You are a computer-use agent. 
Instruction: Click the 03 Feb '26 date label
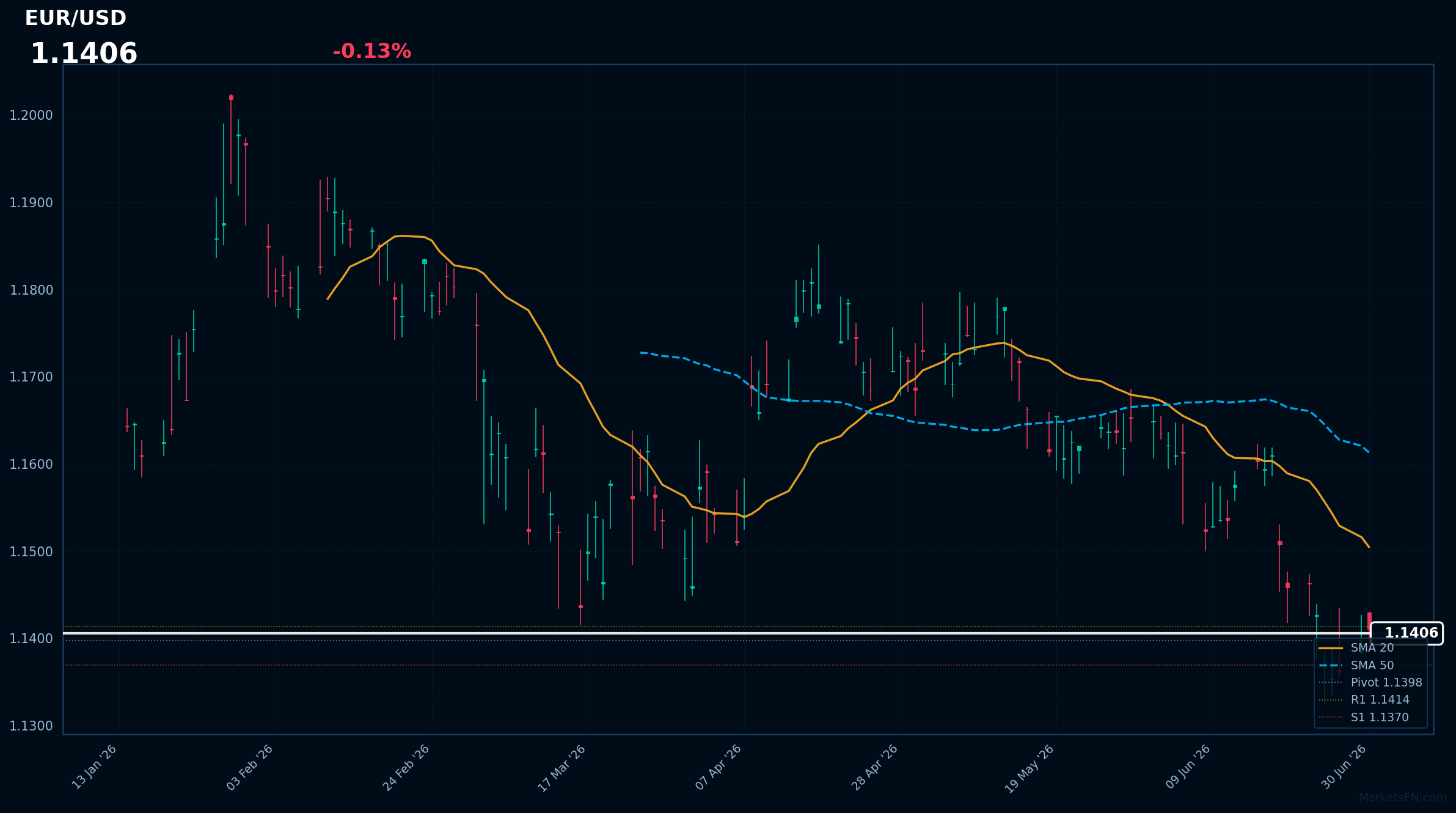[x=250, y=768]
